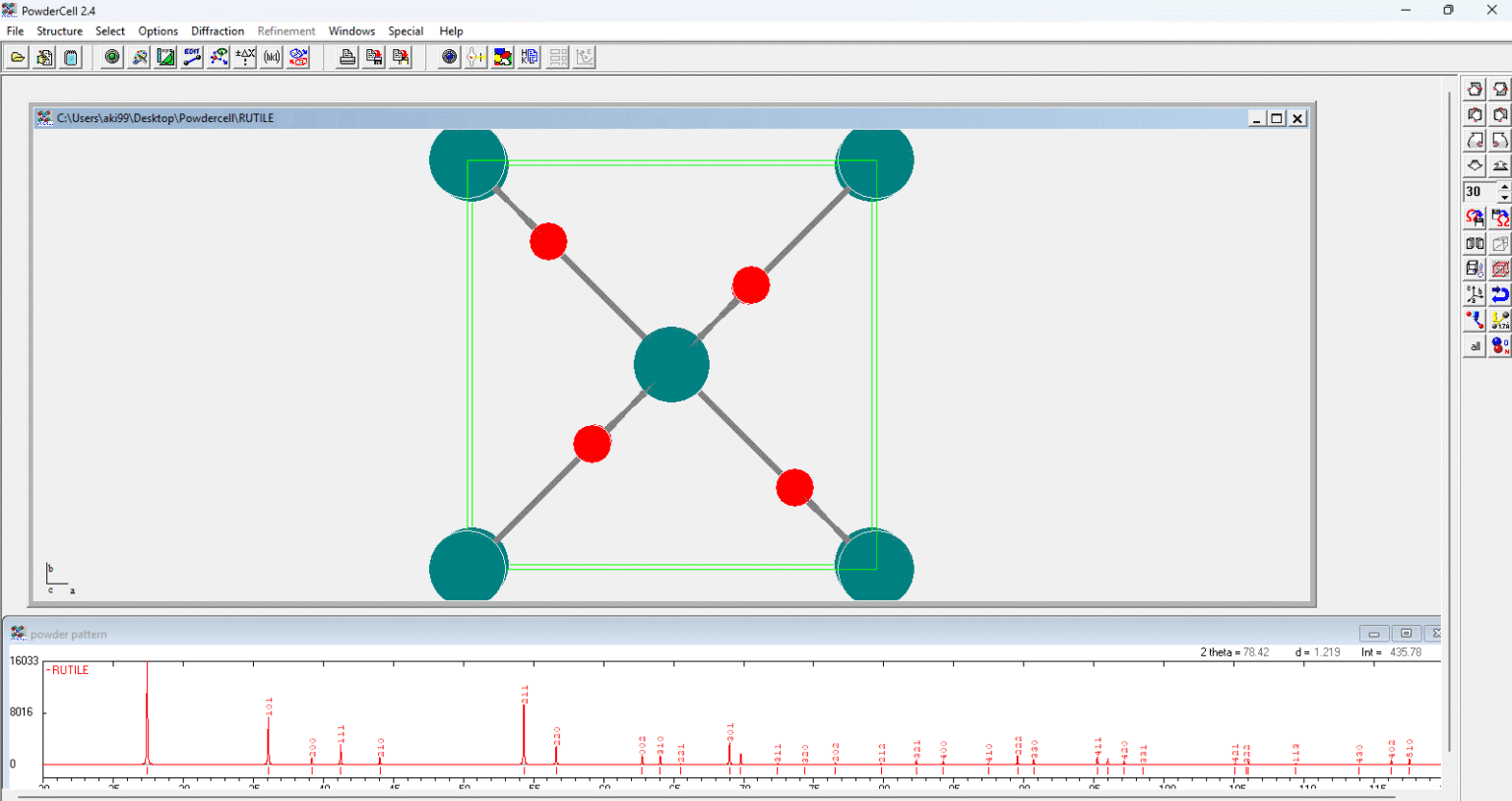Click the blue looping arrows icon

1500,294
